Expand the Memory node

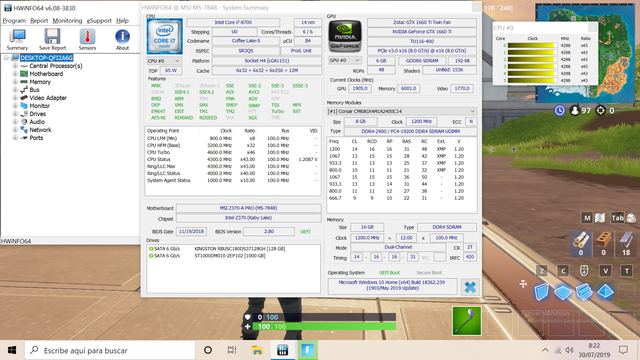point(15,82)
